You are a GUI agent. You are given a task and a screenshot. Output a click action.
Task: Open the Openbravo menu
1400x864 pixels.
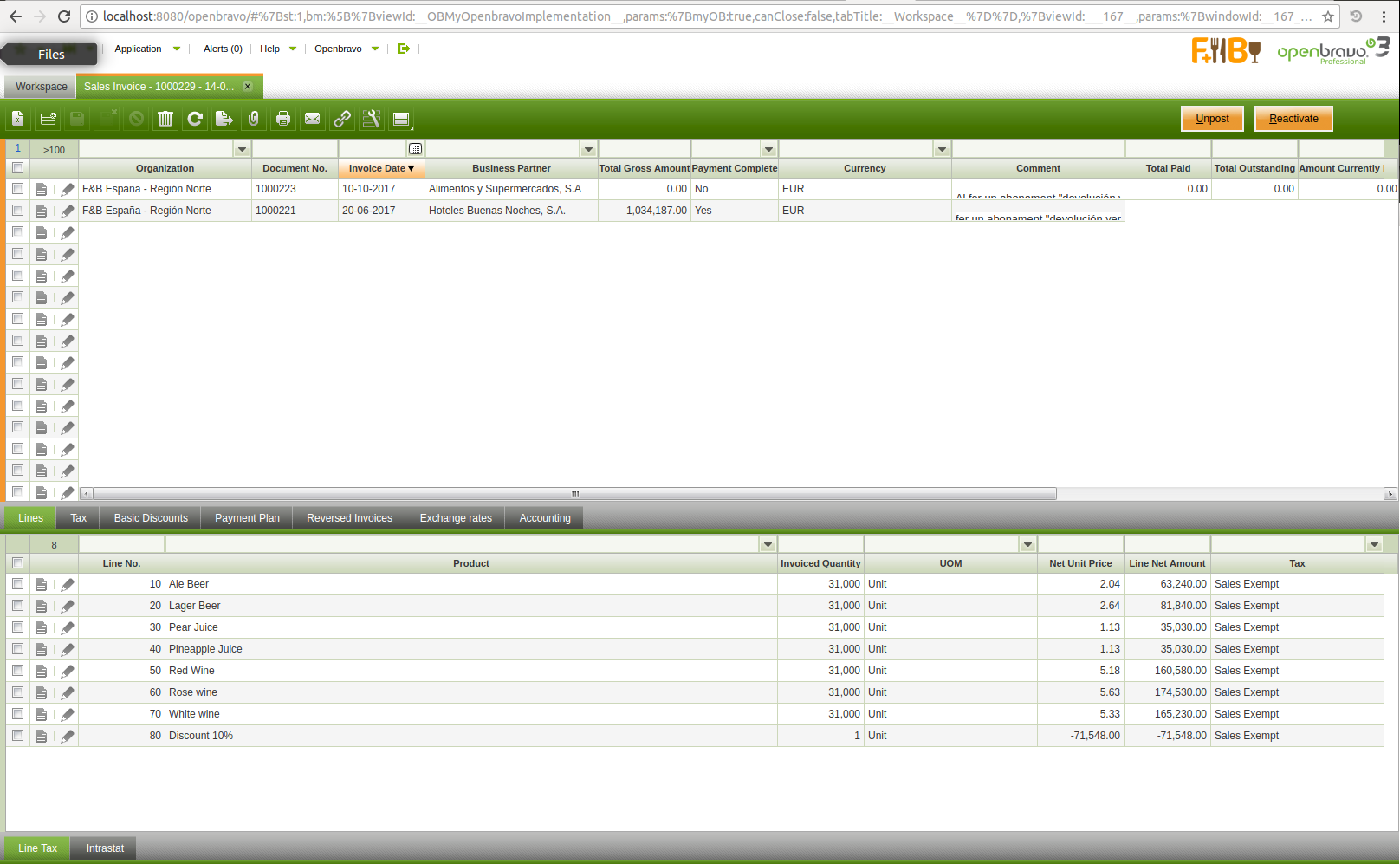[x=347, y=49]
